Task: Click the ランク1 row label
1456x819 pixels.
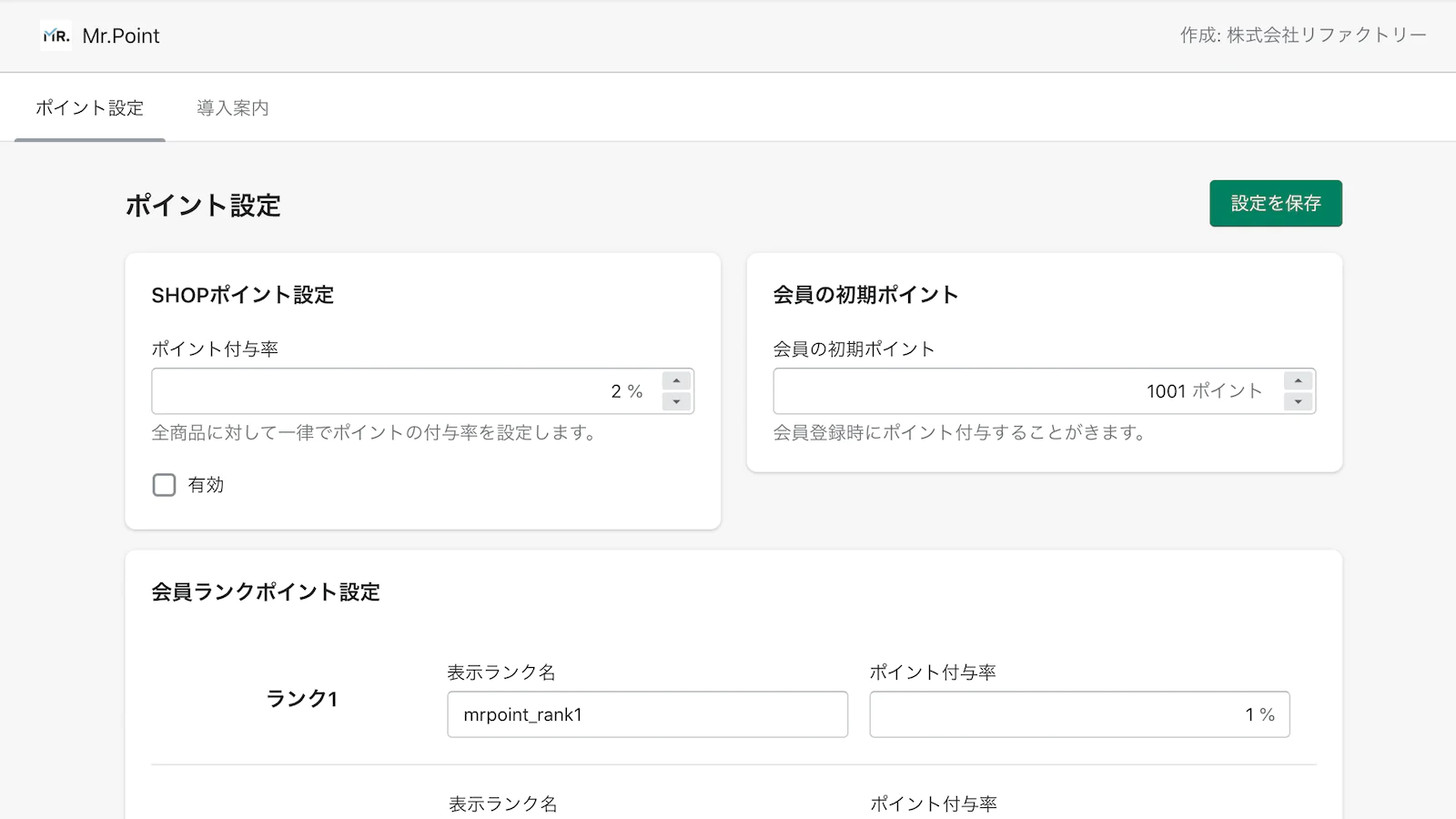Action: pos(301,699)
